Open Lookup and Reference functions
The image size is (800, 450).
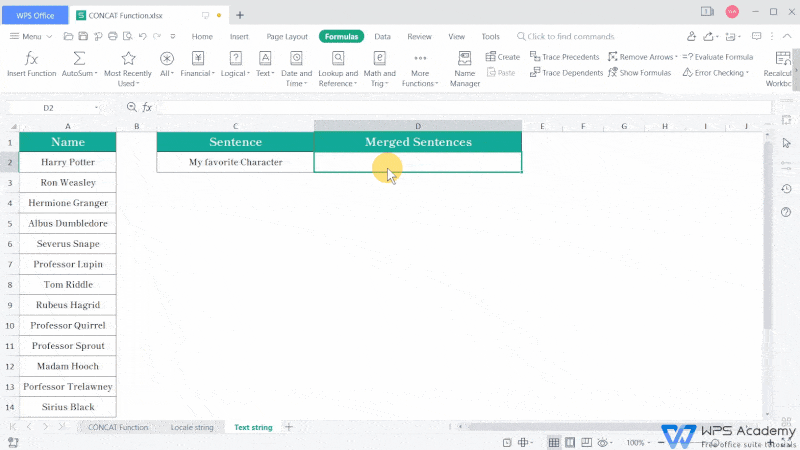pyautogui.click(x=338, y=69)
